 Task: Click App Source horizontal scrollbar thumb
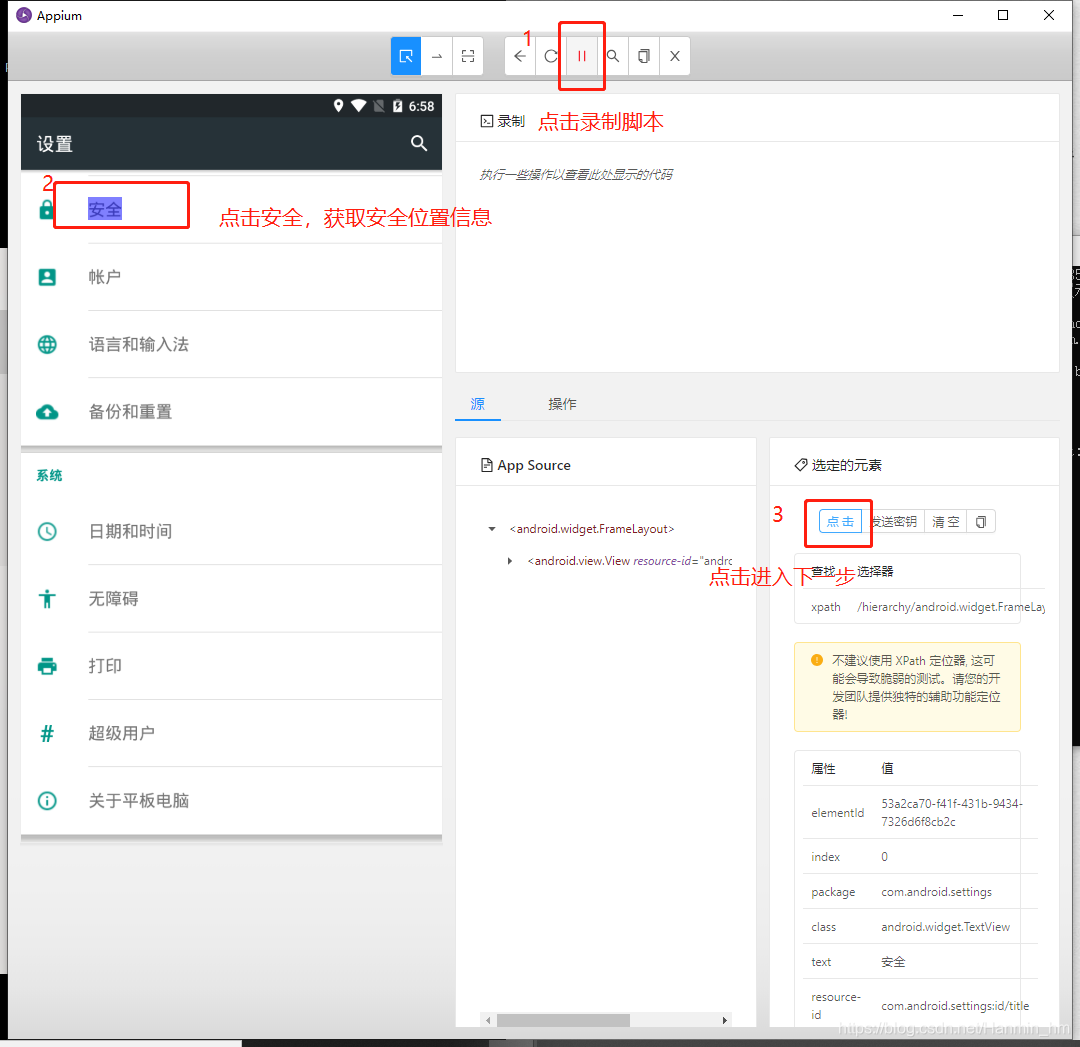click(x=563, y=1020)
